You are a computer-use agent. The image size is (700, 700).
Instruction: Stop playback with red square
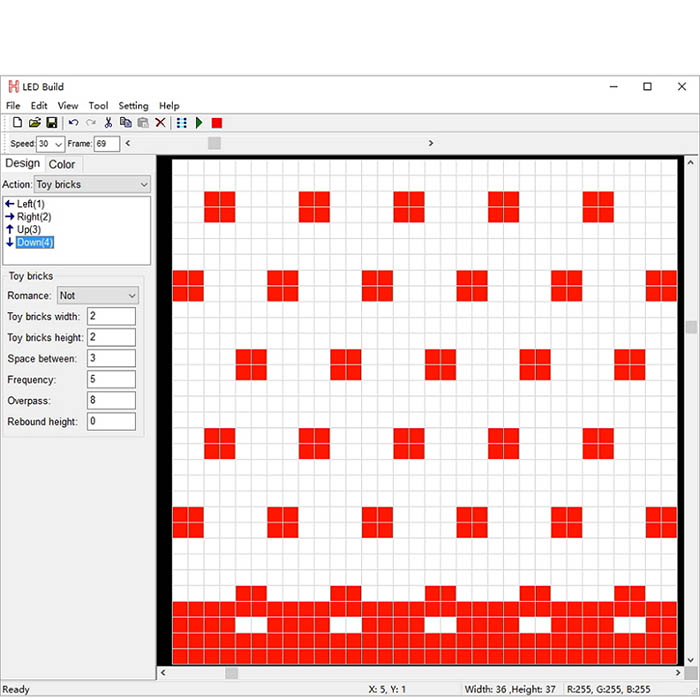pos(217,123)
